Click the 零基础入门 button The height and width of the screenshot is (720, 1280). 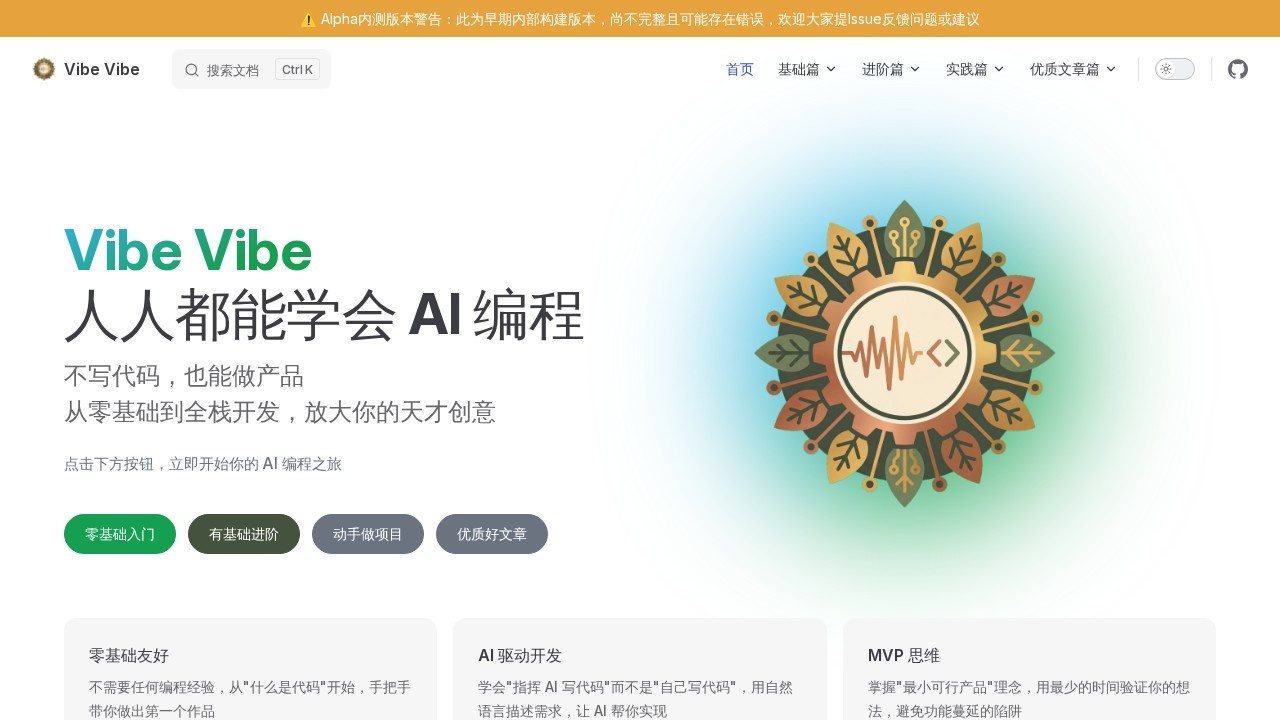tap(120, 534)
